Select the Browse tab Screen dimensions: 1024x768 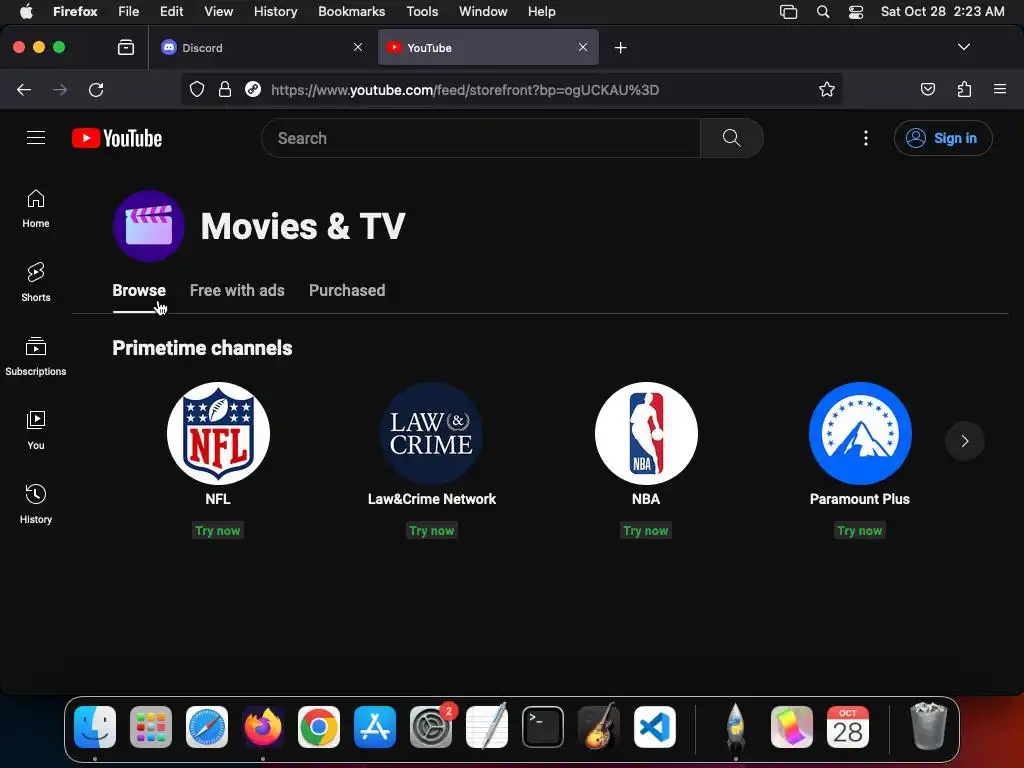coord(139,291)
